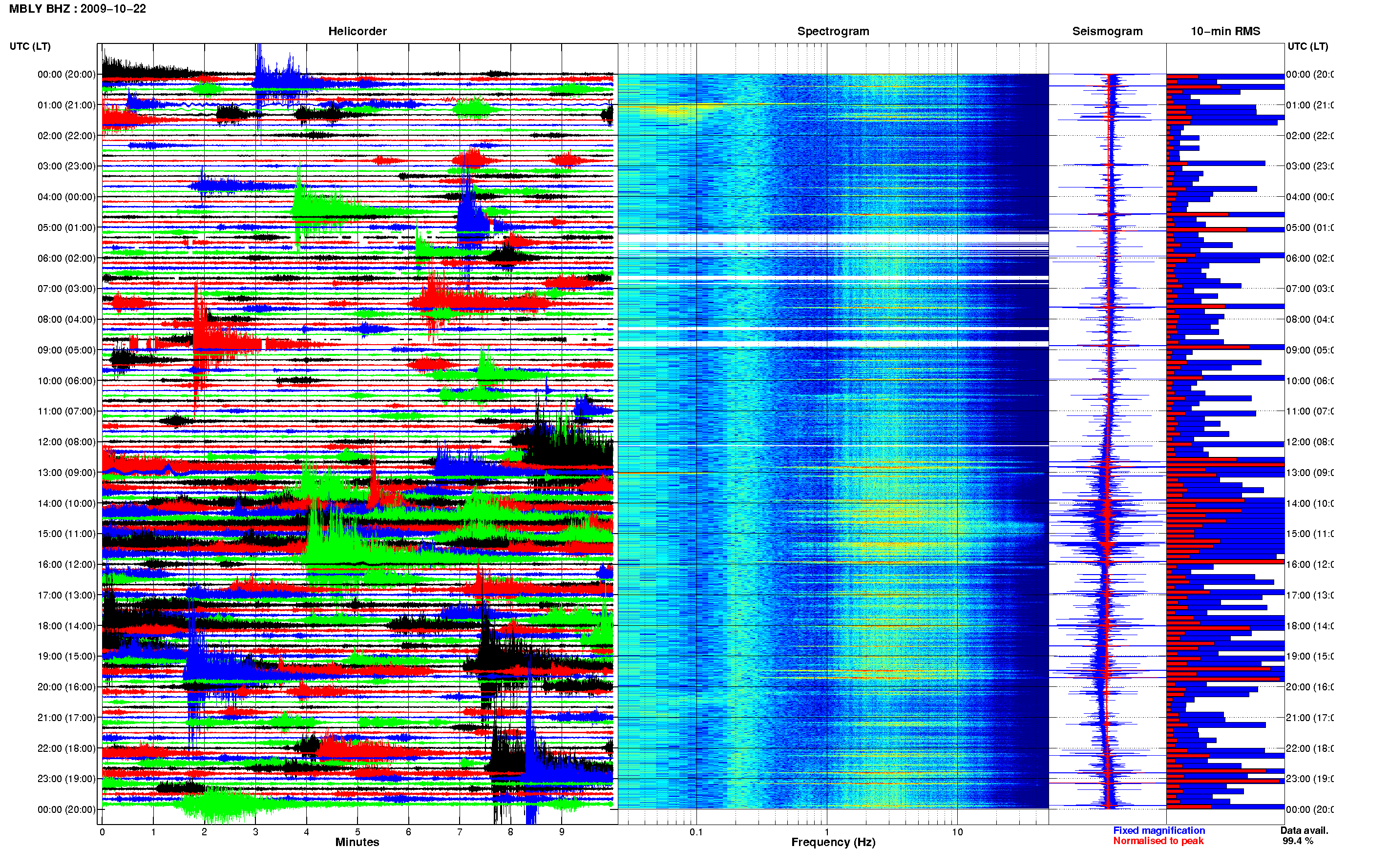Viewport: 1389px width, 868px height.
Task: Click the Frequency (Hz) axis label
Action: click(x=833, y=842)
